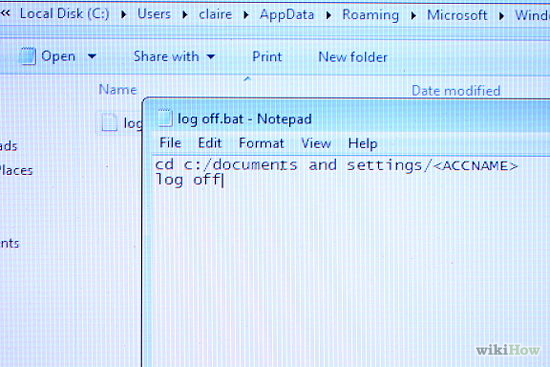Expand arrow after Roaming breadcrumb
Viewport: 550px width, 367px height.
pyautogui.click(x=414, y=15)
